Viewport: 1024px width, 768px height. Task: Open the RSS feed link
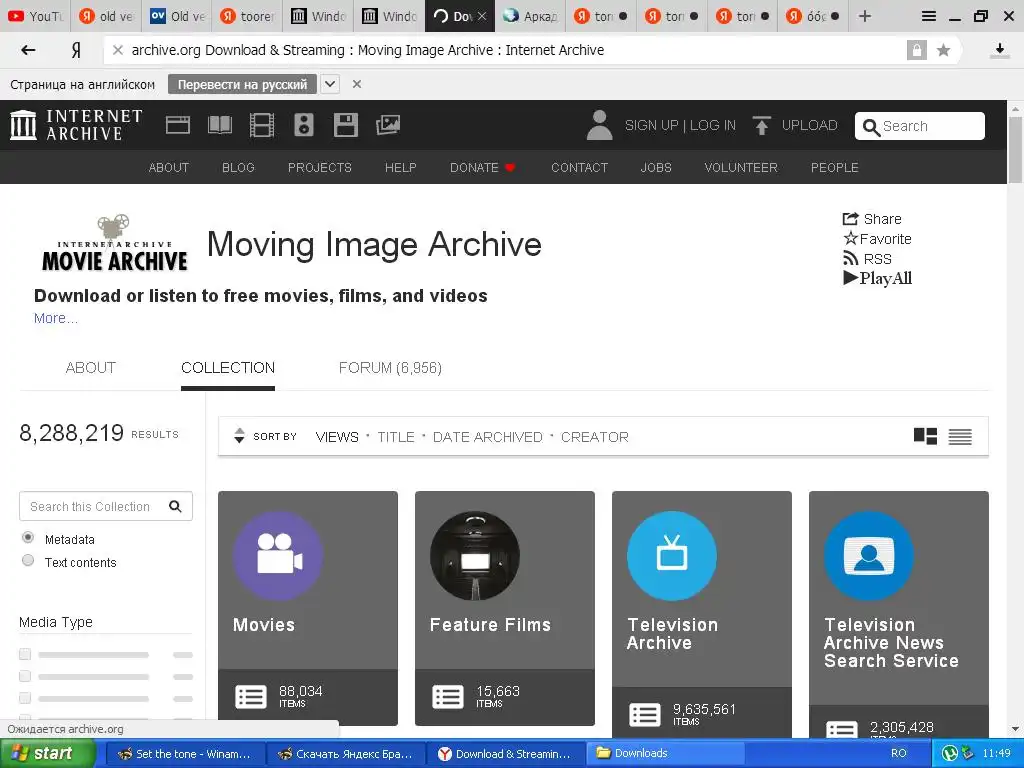point(867,259)
